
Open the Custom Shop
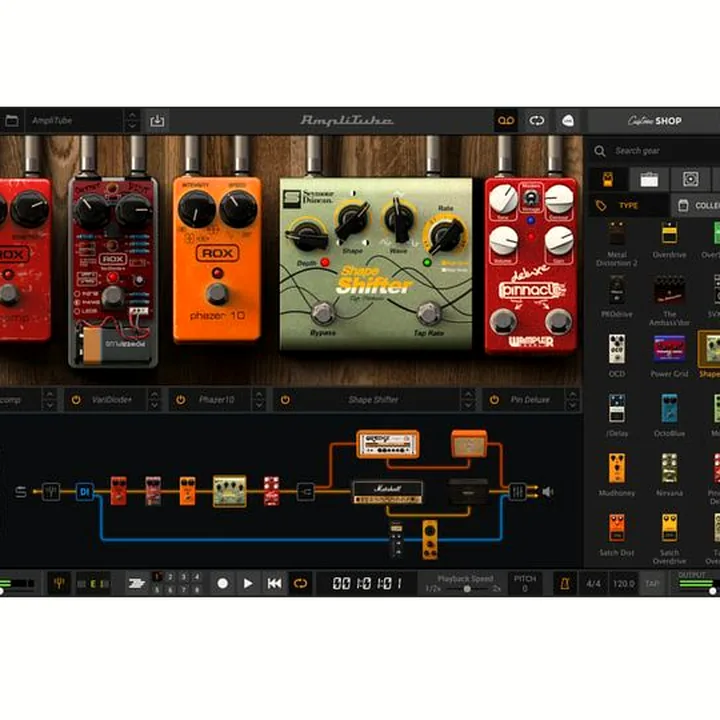pos(654,121)
